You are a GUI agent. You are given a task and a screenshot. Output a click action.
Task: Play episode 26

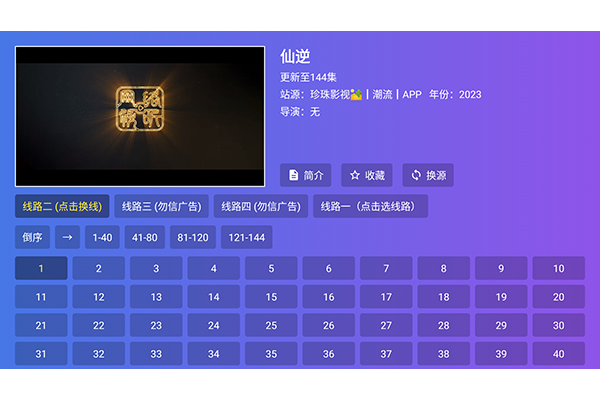[x=329, y=325]
